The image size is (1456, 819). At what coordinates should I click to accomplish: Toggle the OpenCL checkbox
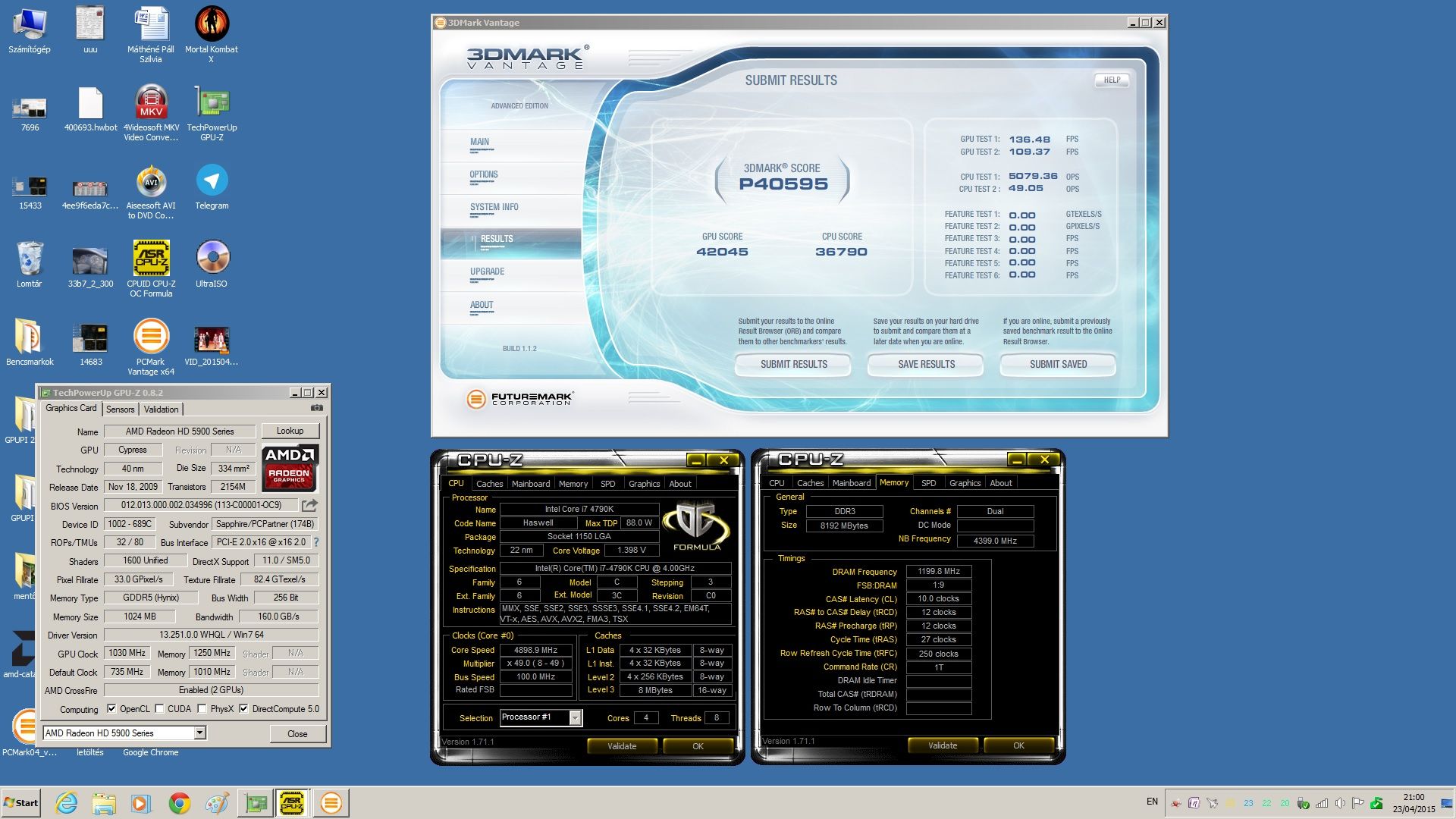tap(111, 709)
